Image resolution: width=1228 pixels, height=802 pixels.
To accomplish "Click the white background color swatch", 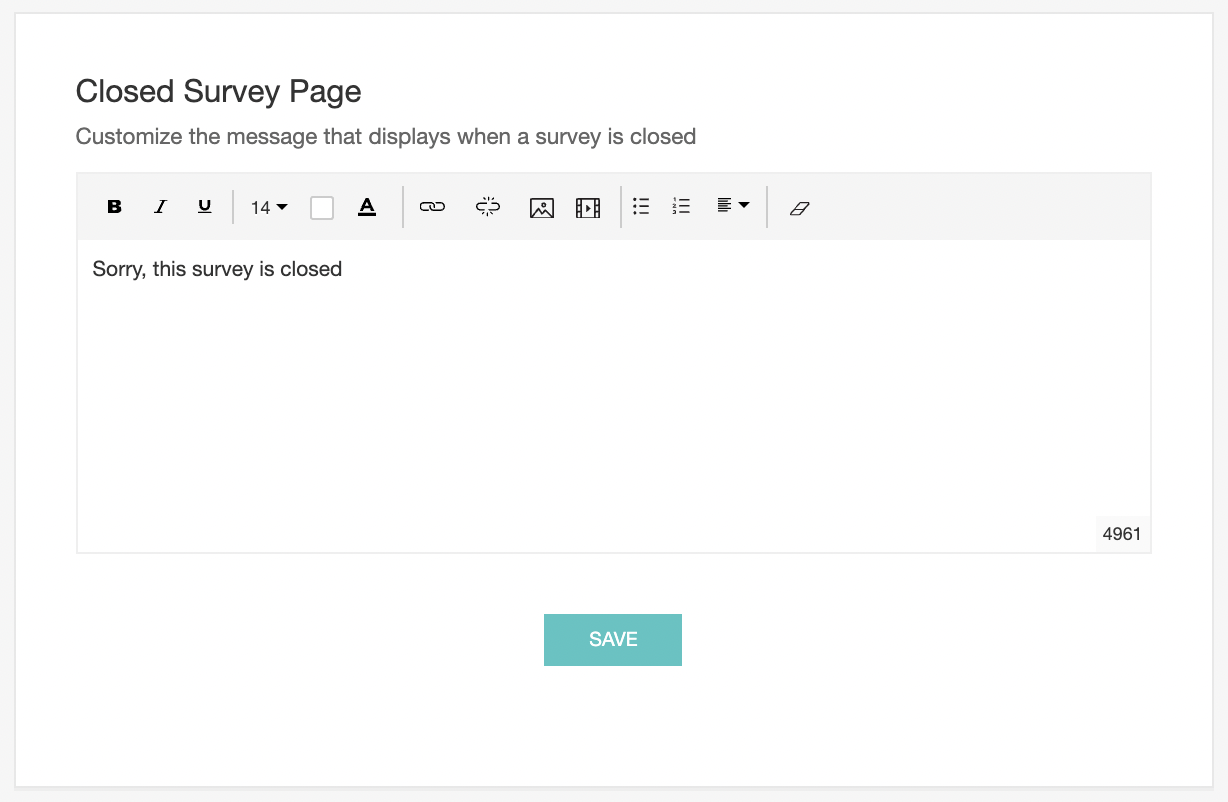I will pyautogui.click(x=322, y=207).
